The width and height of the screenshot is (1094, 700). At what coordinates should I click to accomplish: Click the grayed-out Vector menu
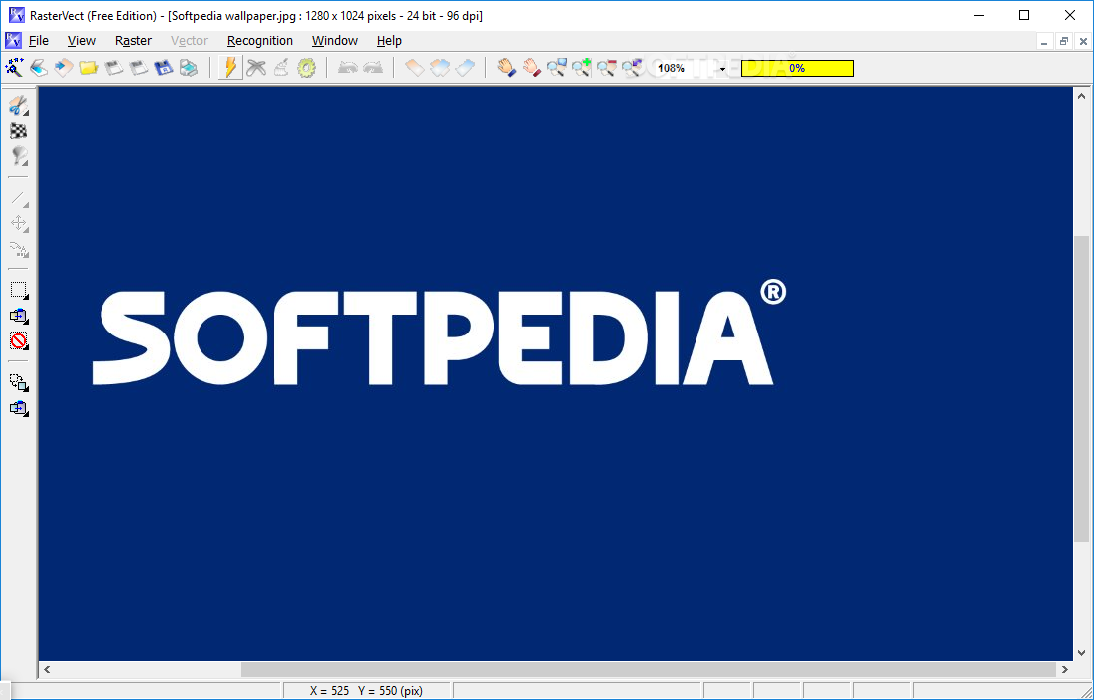click(x=189, y=40)
